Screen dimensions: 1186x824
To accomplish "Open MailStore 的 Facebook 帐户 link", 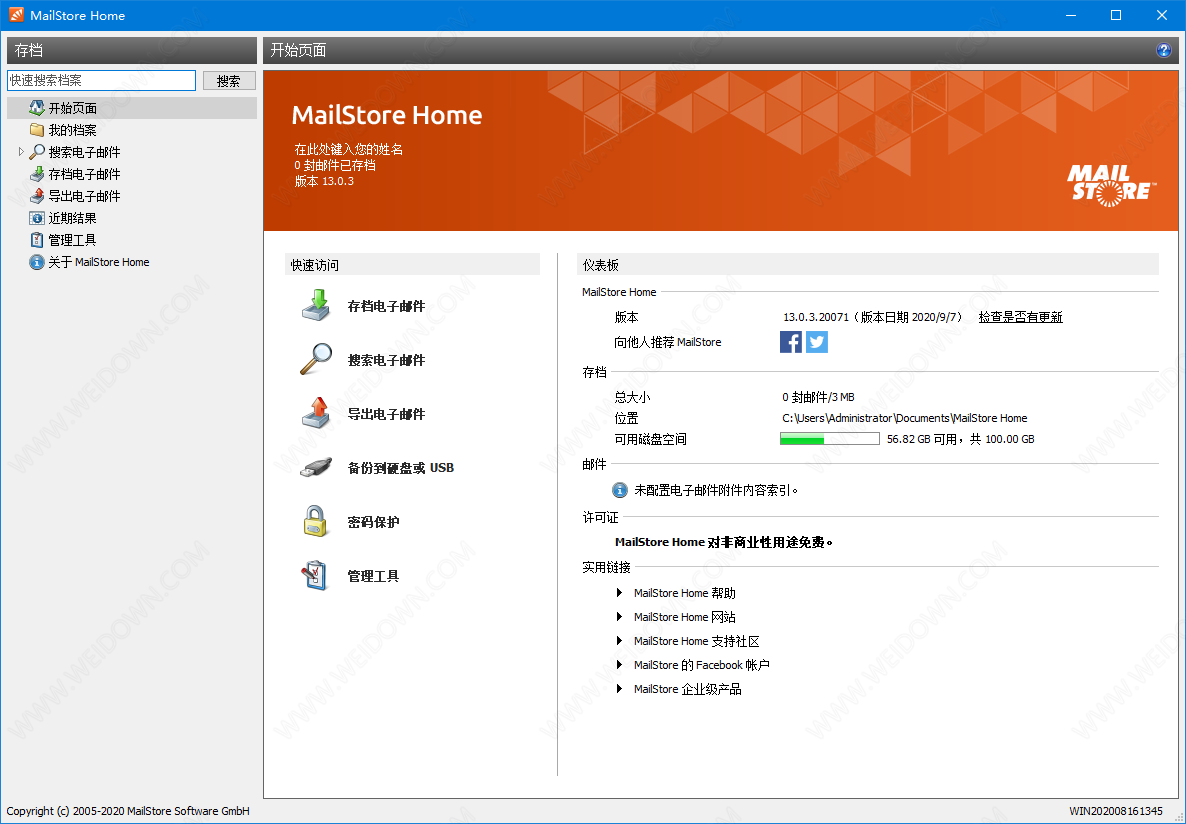I will point(702,665).
